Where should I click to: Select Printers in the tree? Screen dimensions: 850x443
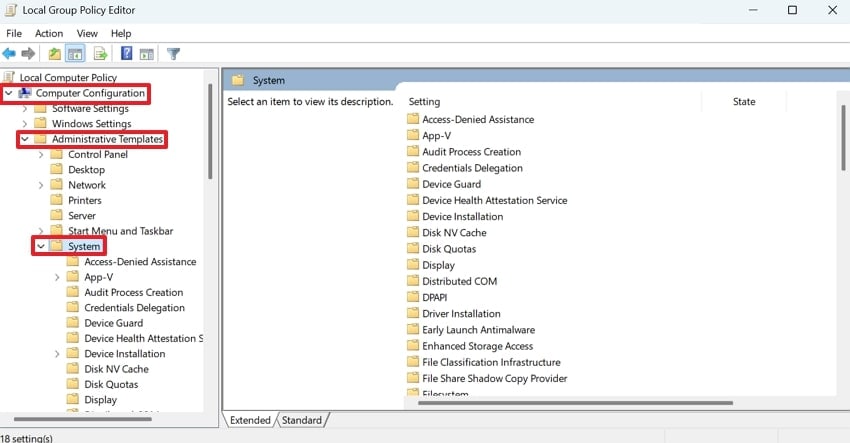point(85,200)
